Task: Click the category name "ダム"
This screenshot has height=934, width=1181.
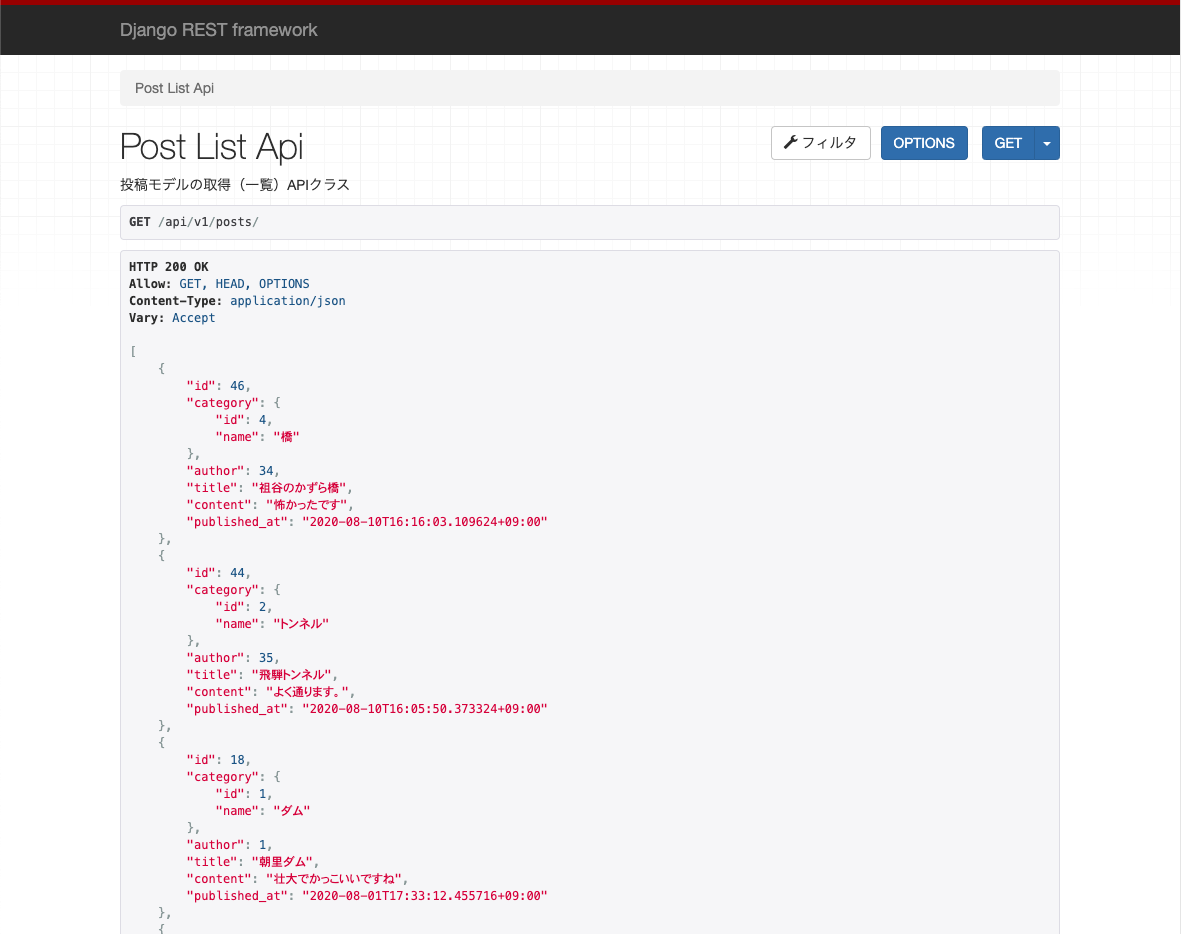Action: 291,810
